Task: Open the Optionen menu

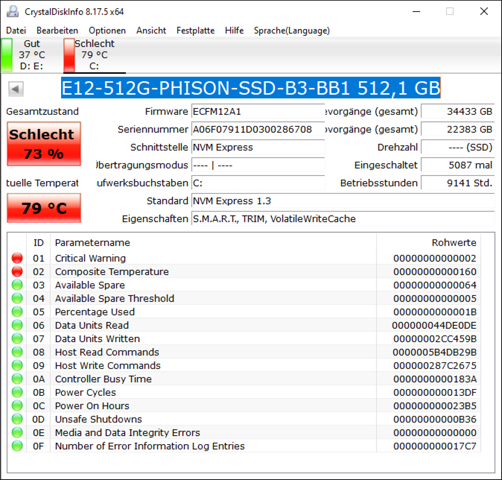Action: (x=107, y=31)
